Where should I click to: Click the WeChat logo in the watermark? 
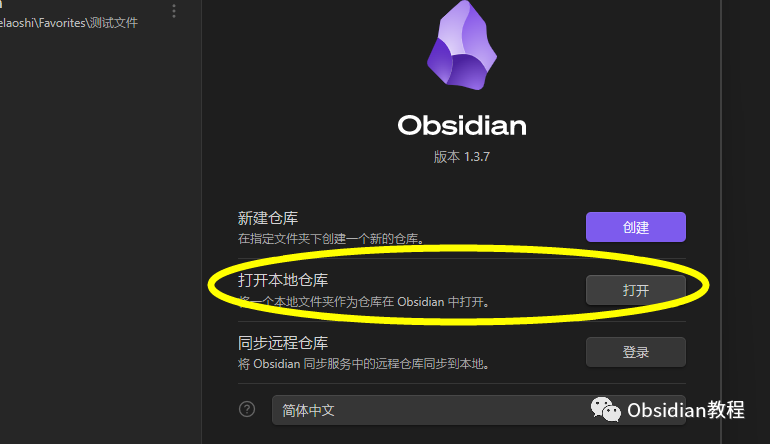[x=605, y=410]
